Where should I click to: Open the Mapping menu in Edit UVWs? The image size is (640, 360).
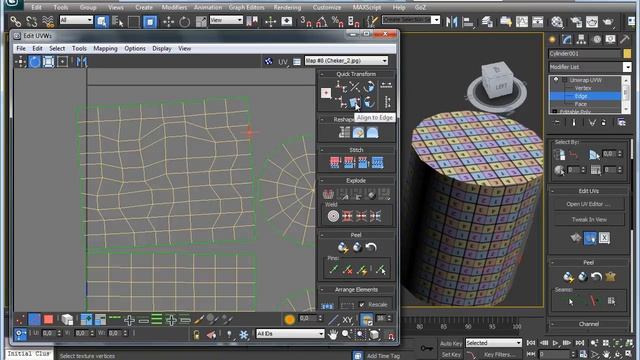105,49
